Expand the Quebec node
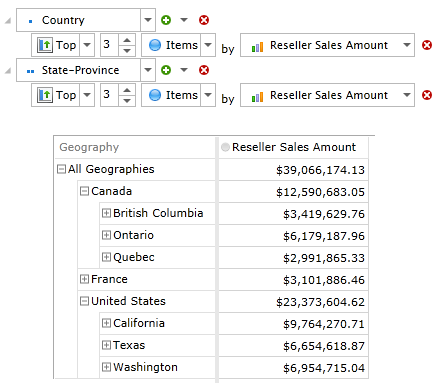The height and width of the screenshot is (383, 447). 106,257
